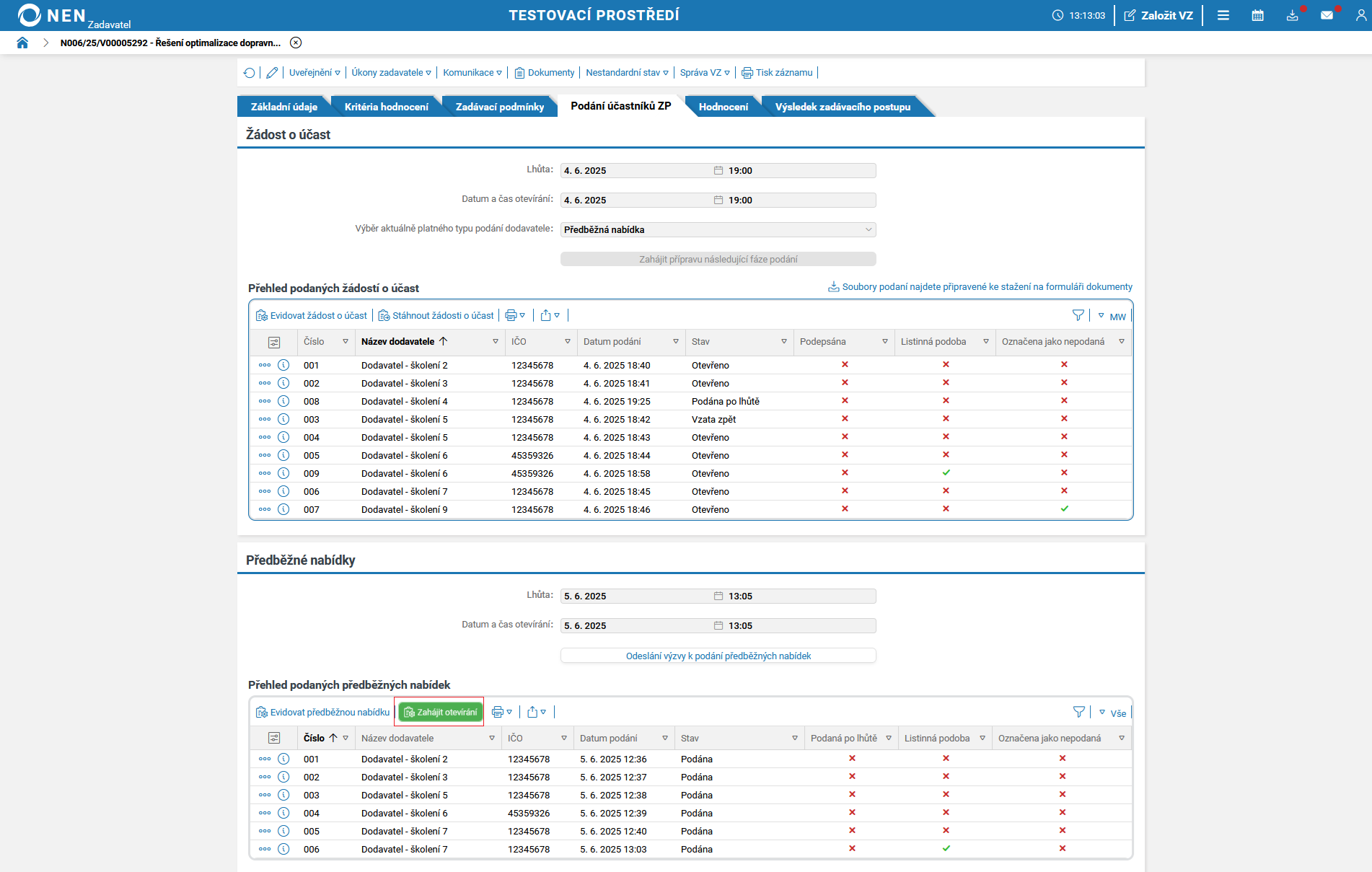Open row actions dots for preliminary offer 006
The width and height of the screenshot is (1372, 872).
tap(265, 849)
